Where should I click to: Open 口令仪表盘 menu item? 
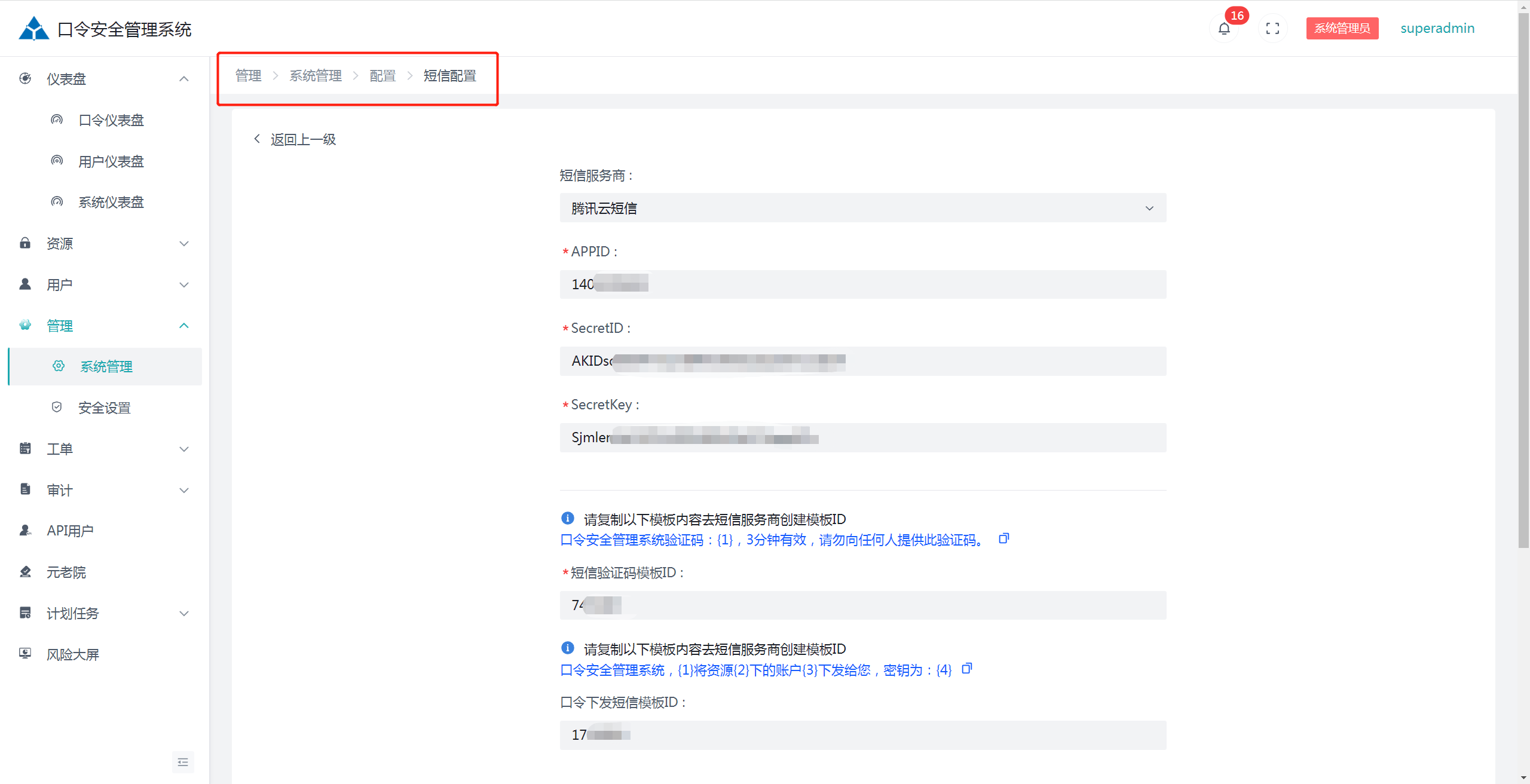coord(111,120)
